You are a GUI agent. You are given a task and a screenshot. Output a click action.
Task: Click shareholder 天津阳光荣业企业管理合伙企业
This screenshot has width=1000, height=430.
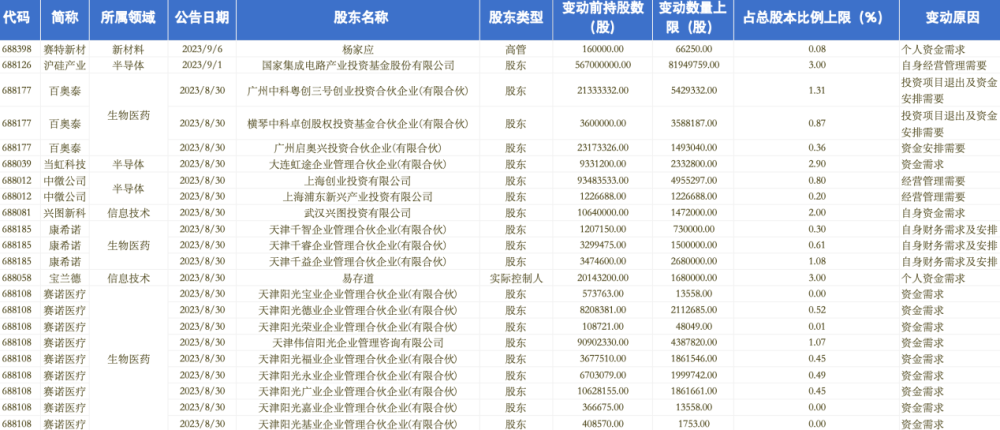click(x=358, y=327)
